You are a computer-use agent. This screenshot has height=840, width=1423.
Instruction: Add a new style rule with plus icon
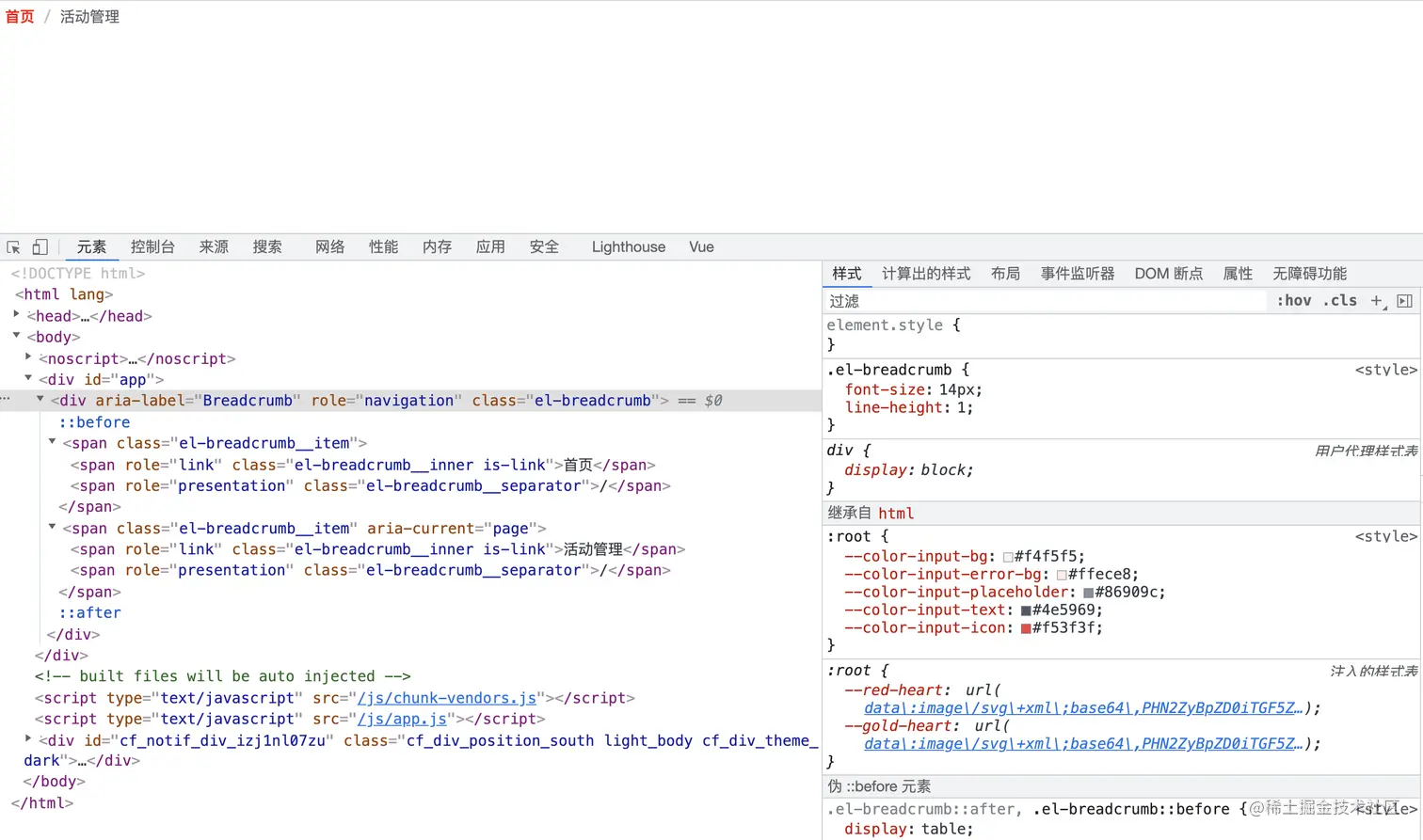(x=1377, y=301)
